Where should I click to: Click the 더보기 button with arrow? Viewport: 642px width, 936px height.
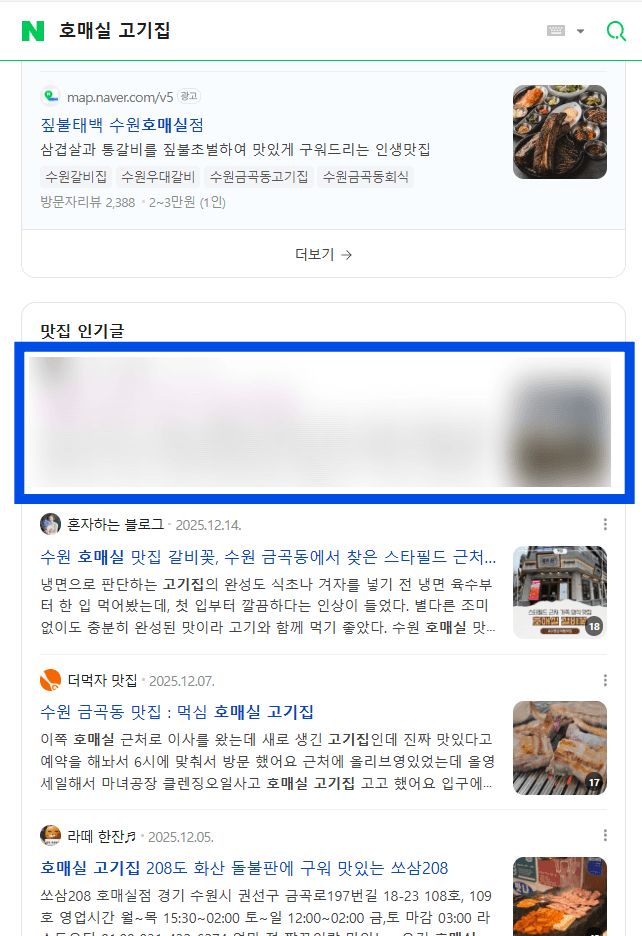pos(323,254)
